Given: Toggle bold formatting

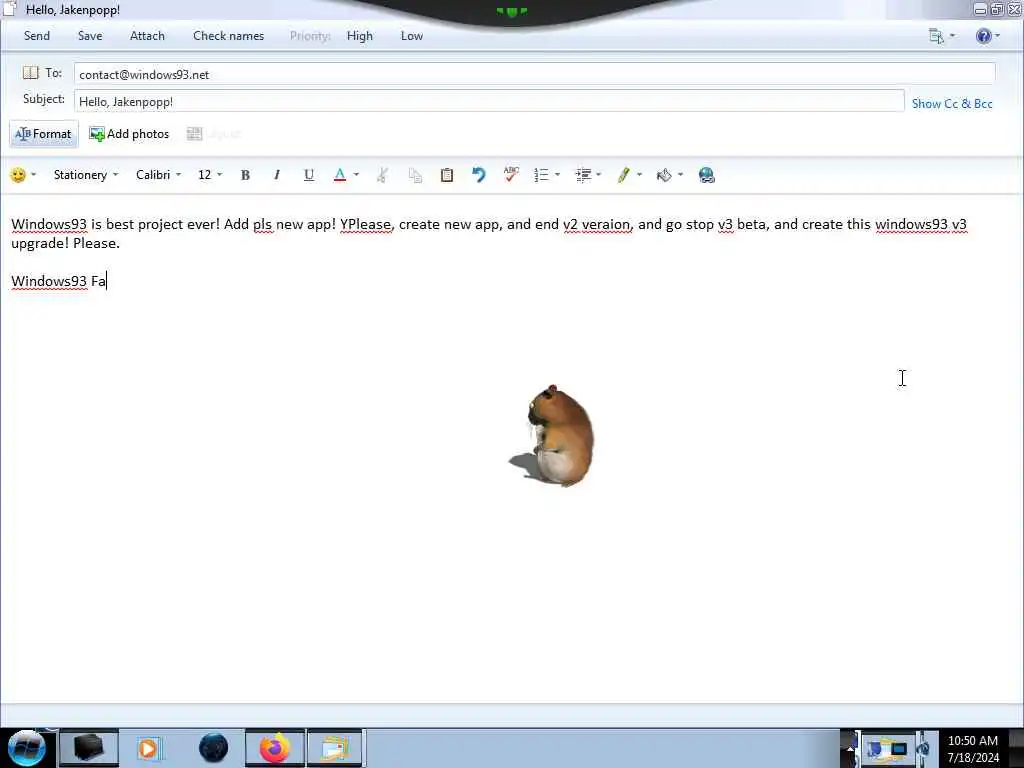Looking at the screenshot, I should pyautogui.click(x=246, y=175).
